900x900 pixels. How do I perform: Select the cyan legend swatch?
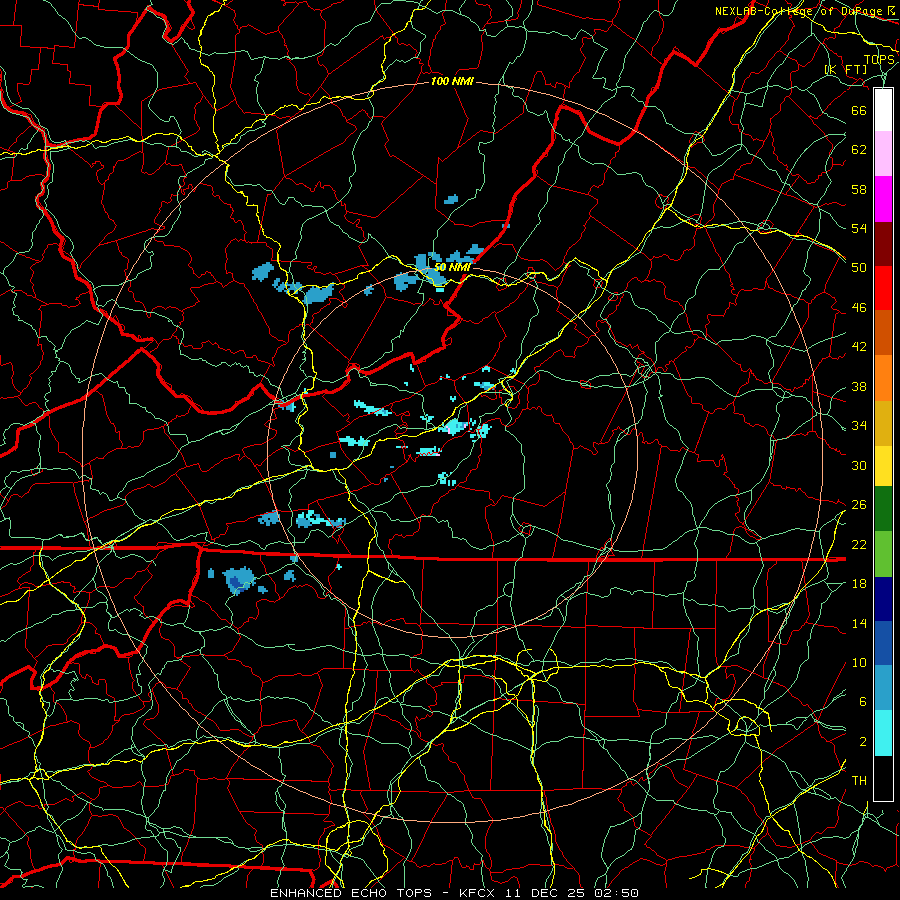883,733
